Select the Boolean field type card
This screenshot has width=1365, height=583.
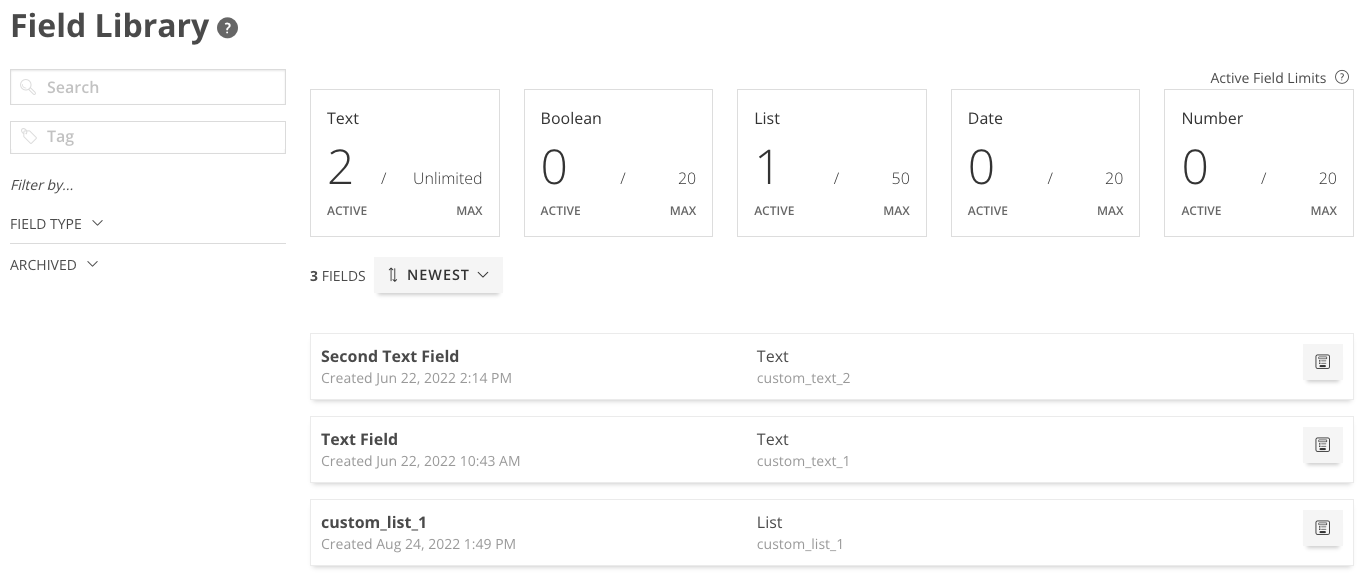pos(618,161)
